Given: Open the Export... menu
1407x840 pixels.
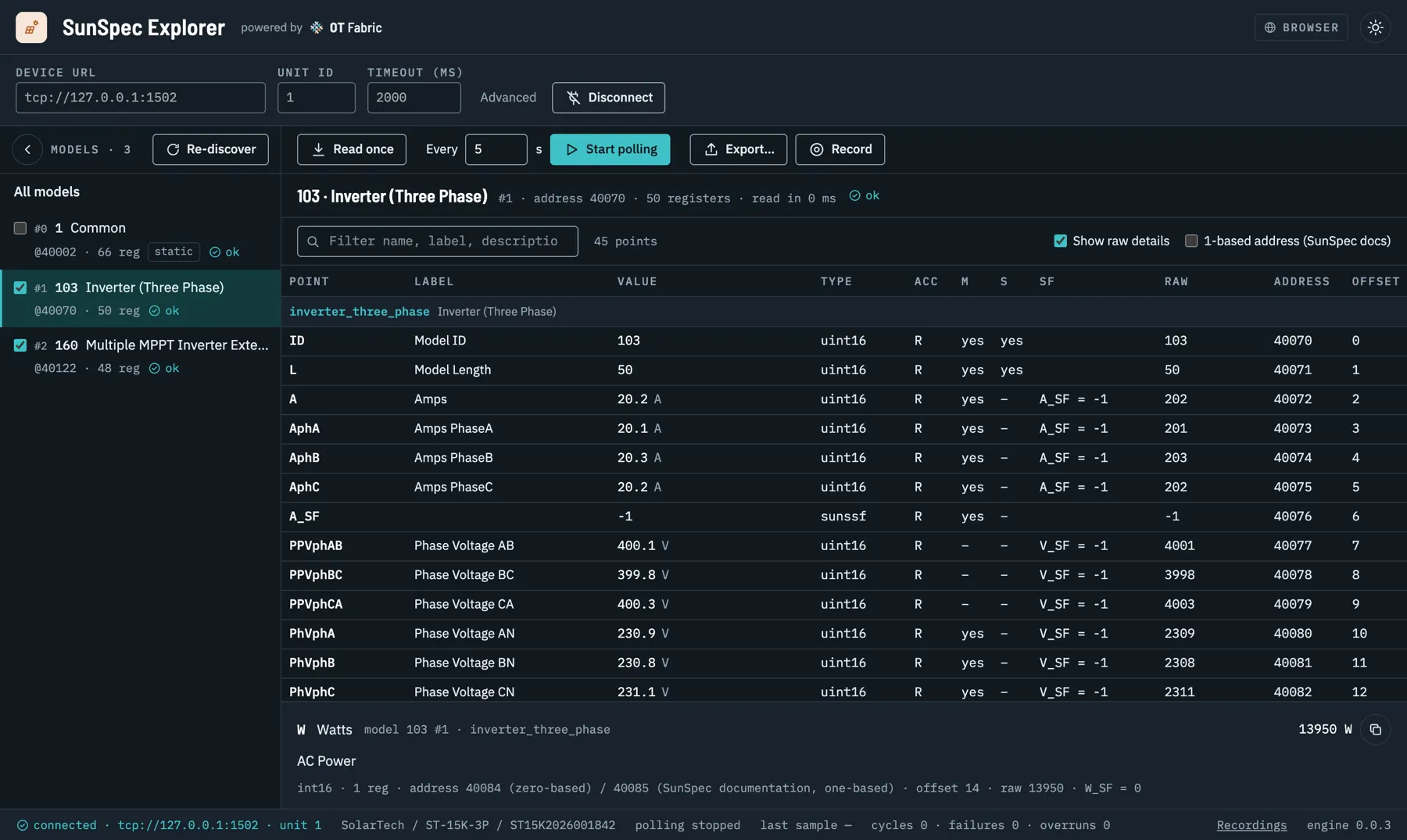Looking at the screenshot, I should point(738,149).
